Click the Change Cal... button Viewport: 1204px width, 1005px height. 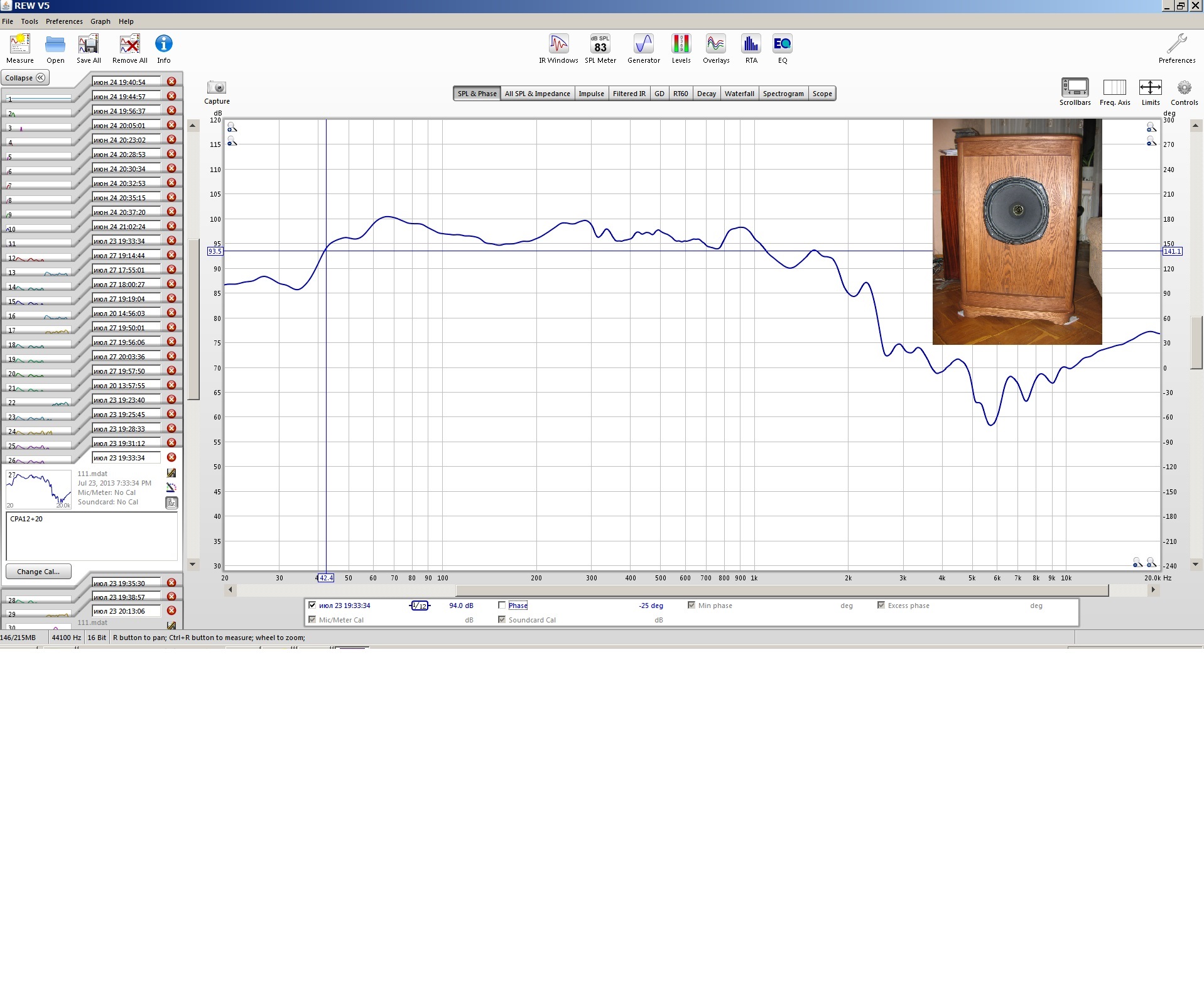(x=38, y=572)
